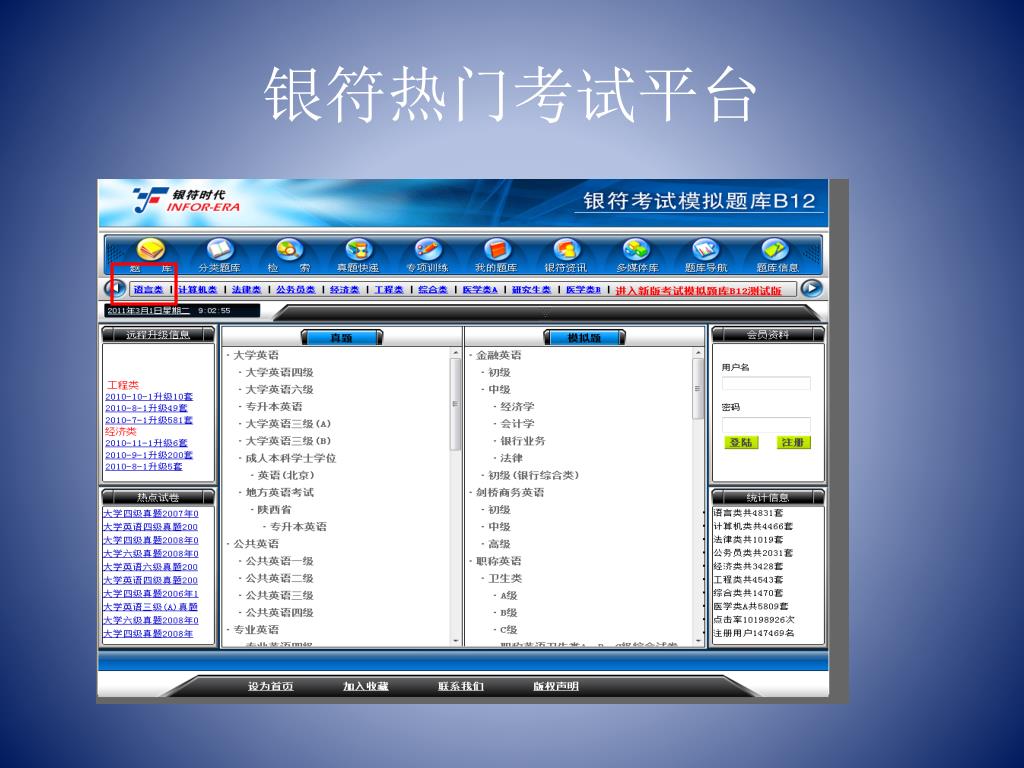Open 大学英语三级（A） tree item
The width and height of the screenshot is (1024, 768).
click(288, 424)
